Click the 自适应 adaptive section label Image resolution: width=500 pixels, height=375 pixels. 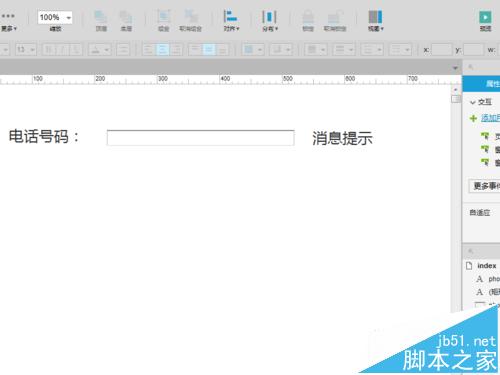[x=480, y=213]
